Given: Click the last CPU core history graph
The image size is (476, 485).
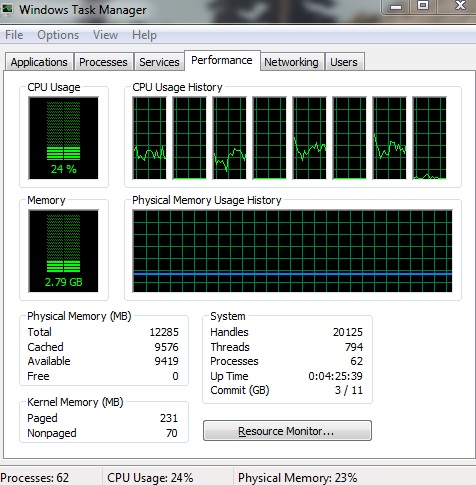Looking at the screenshot, I should (429, 138).
